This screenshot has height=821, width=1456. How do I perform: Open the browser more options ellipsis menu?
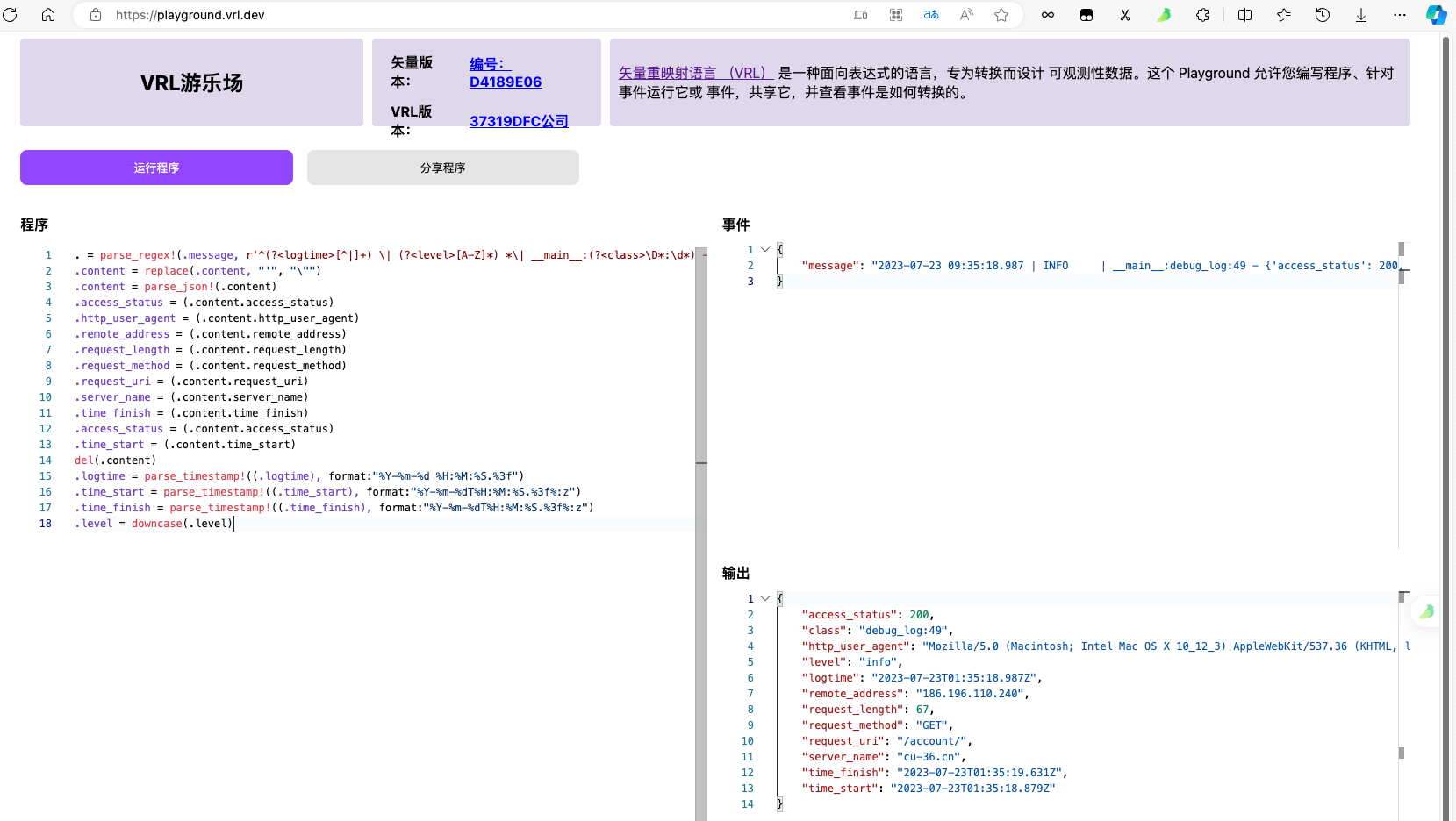click(x=1400, y=15)
